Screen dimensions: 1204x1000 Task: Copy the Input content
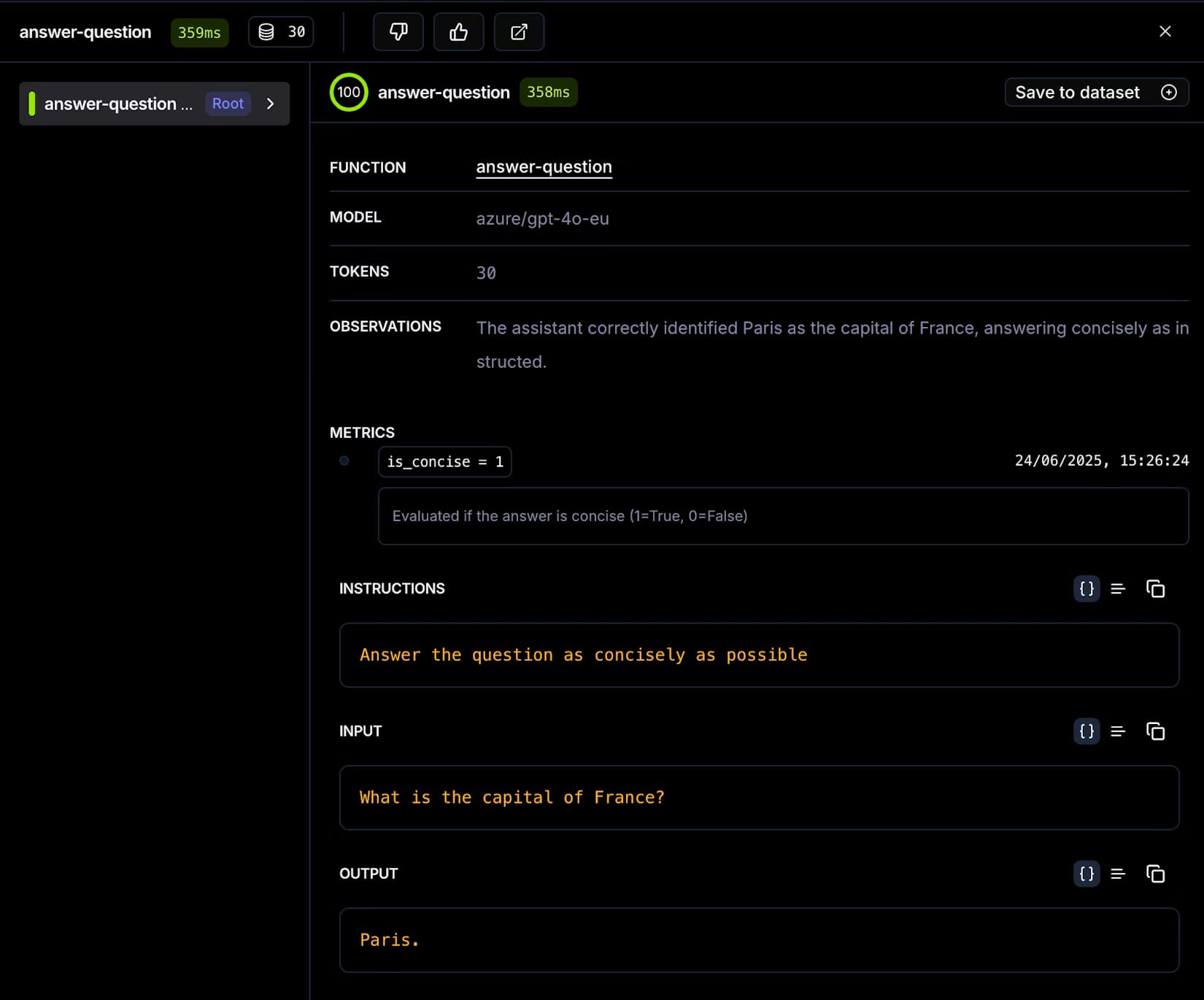coord(1155,731)
